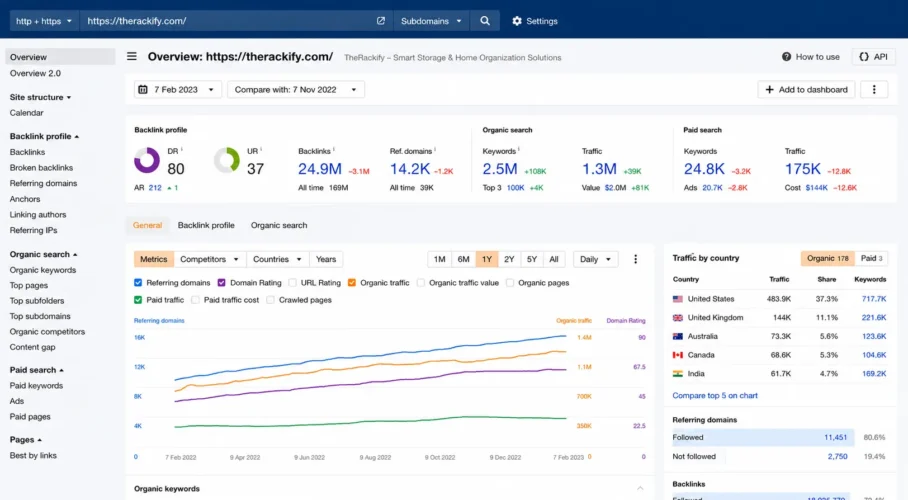Set chart range to 5Y

click(x=532, y=259)
